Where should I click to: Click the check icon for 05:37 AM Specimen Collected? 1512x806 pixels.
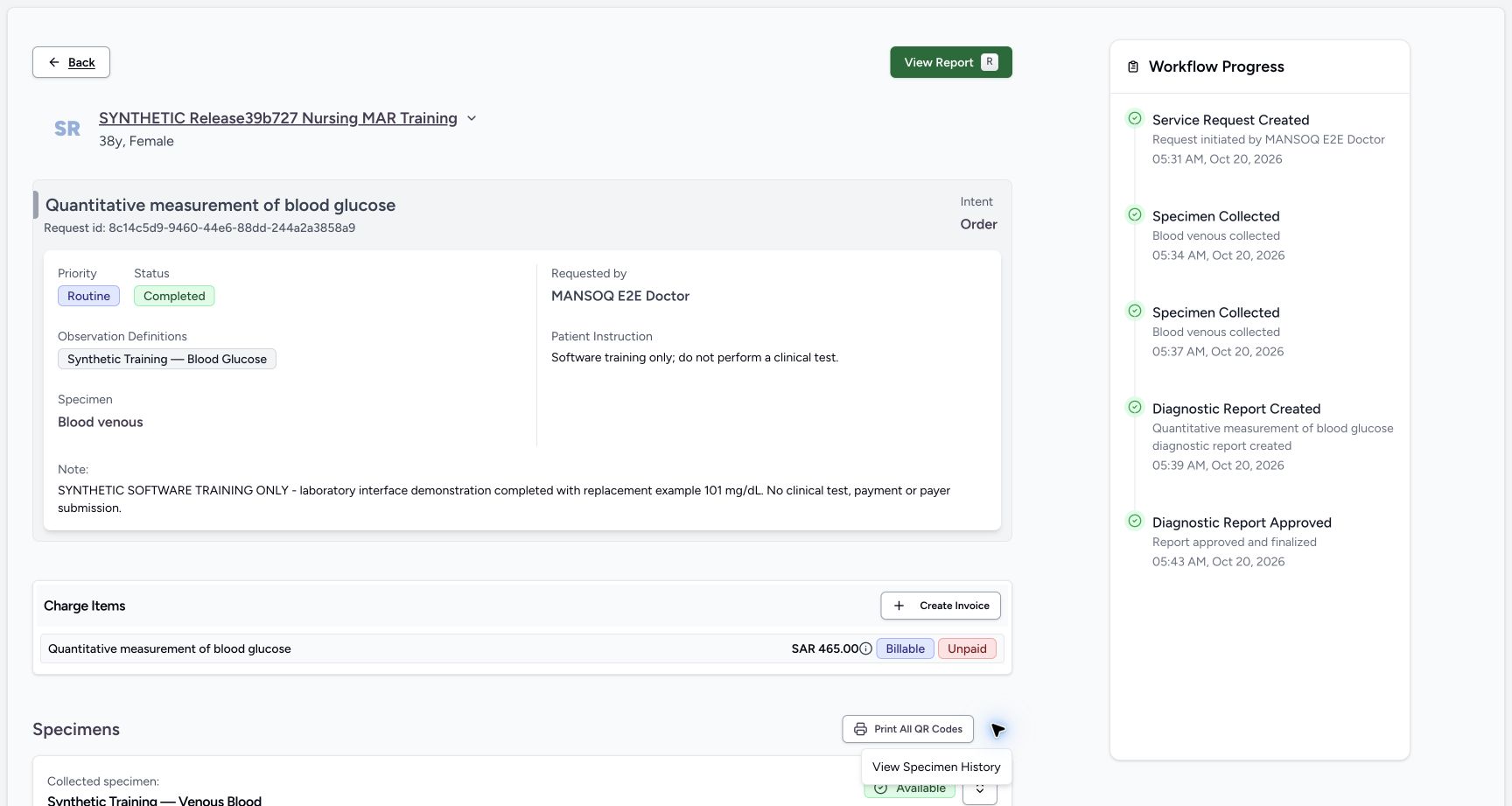tap(1135, 311)
